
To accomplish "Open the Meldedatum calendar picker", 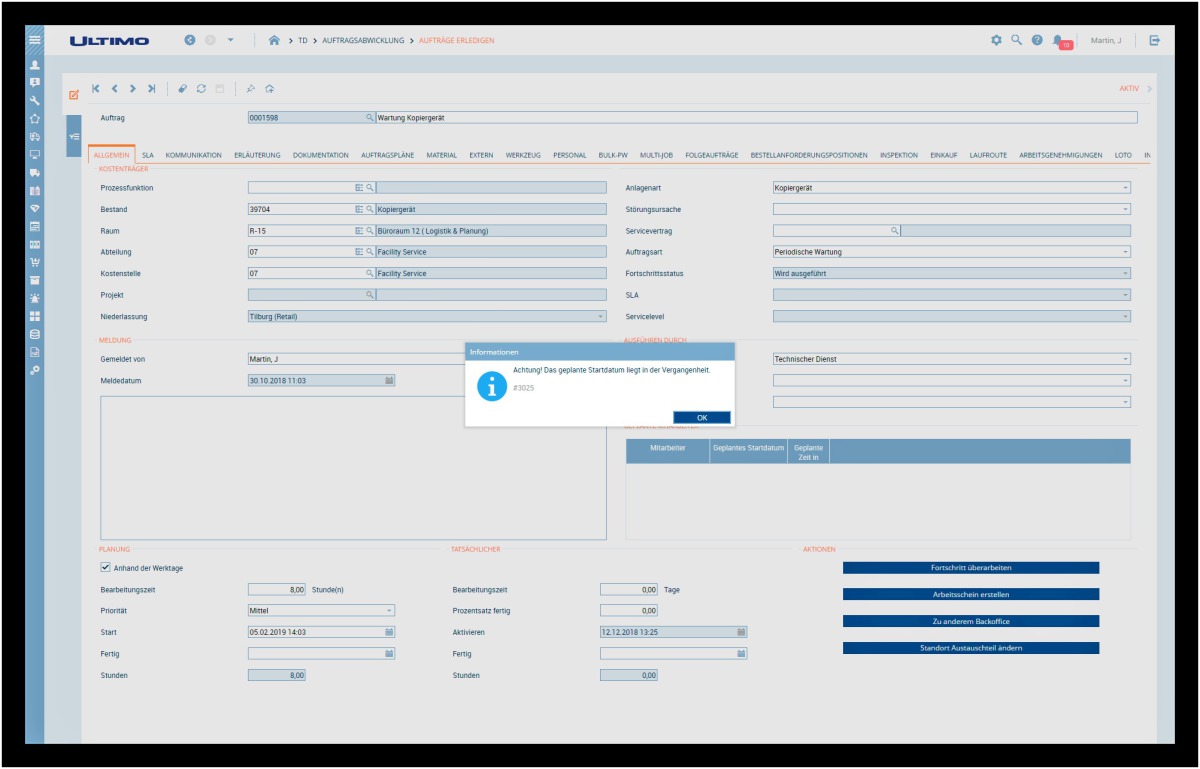I will tap(389, 380).
